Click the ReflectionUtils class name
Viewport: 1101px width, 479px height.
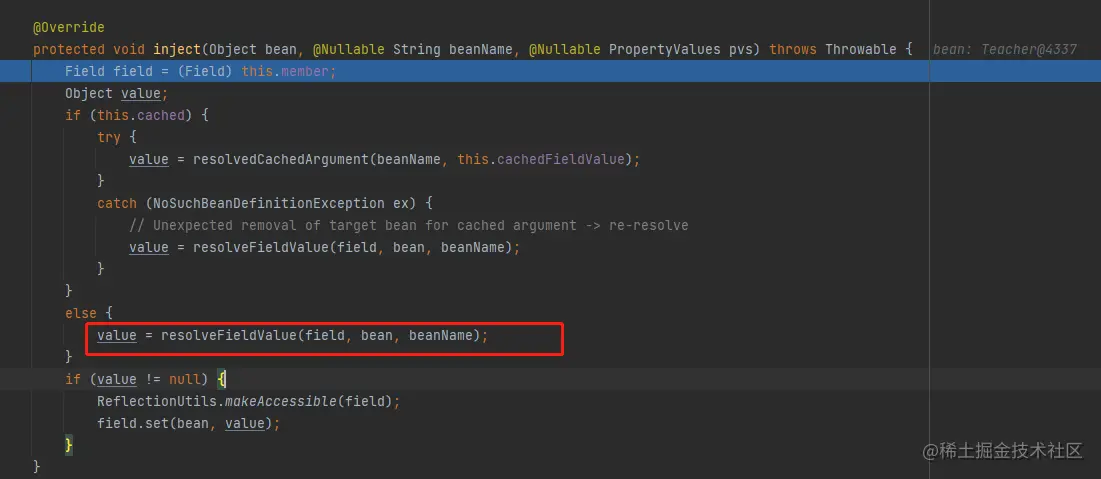[x=157, y=401]
